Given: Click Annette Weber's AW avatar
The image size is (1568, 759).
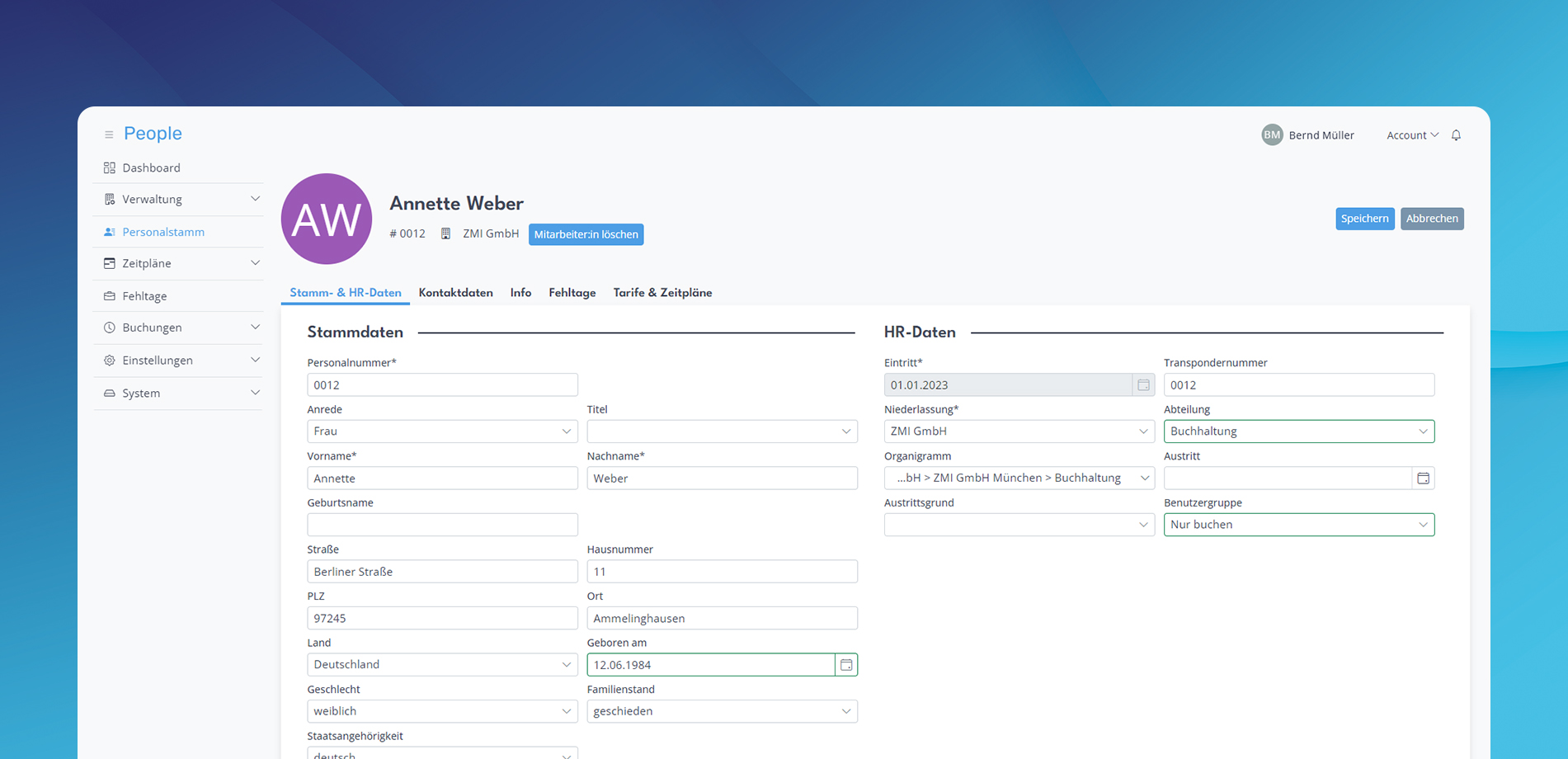Looking at the screenshot, I should pos(327,219).
